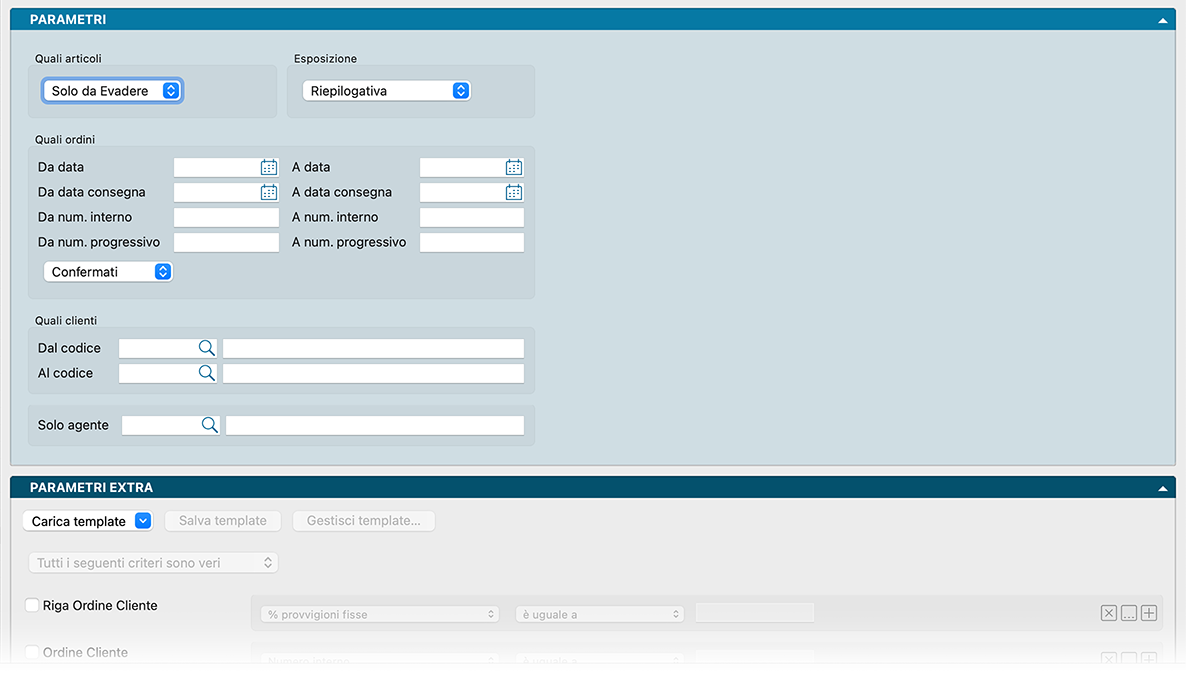Enable Ordine Cliente checkbox
The height and width of the screenshot is (690, 1186).
[x=32, y=652]
